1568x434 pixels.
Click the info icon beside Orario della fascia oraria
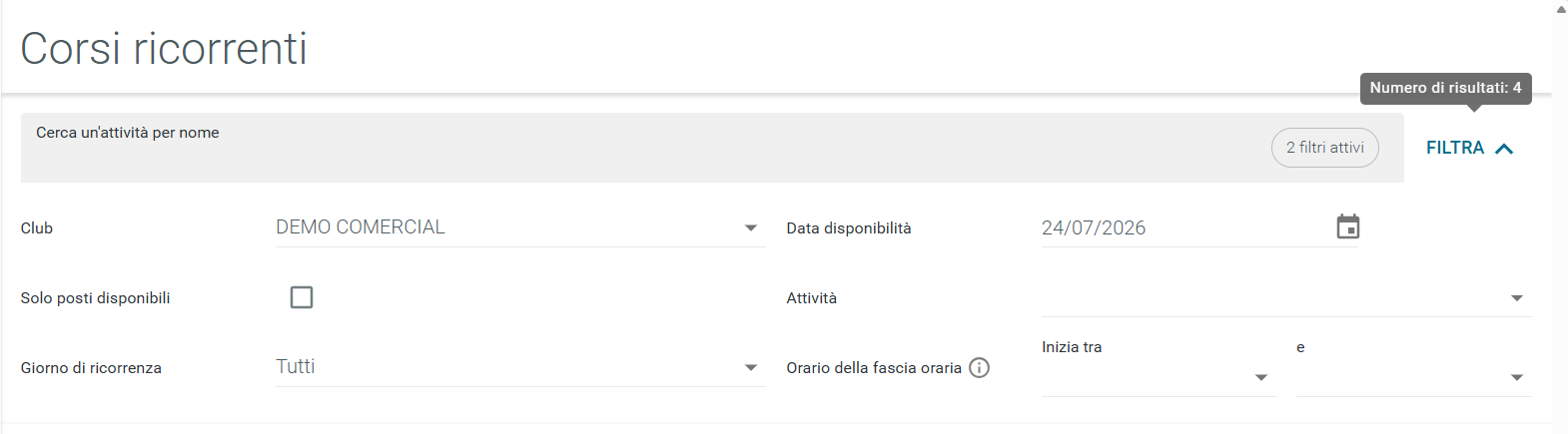tap(980, 368)
